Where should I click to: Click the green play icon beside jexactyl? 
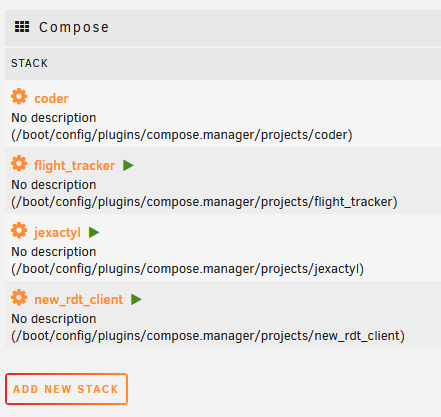click(94, 232)
